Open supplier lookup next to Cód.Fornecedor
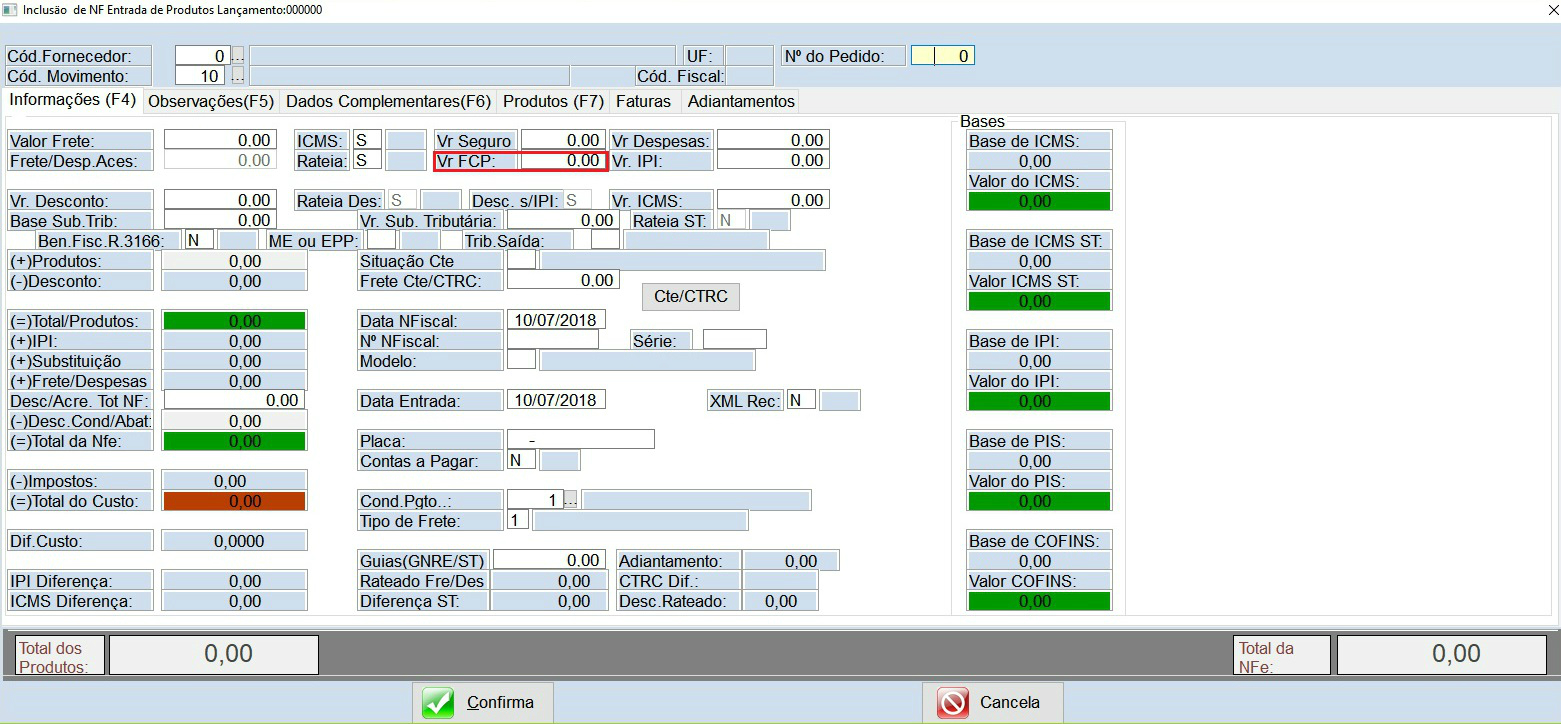Image resolution: width=1561 pixels, height=724 pixels. [238, 56]
